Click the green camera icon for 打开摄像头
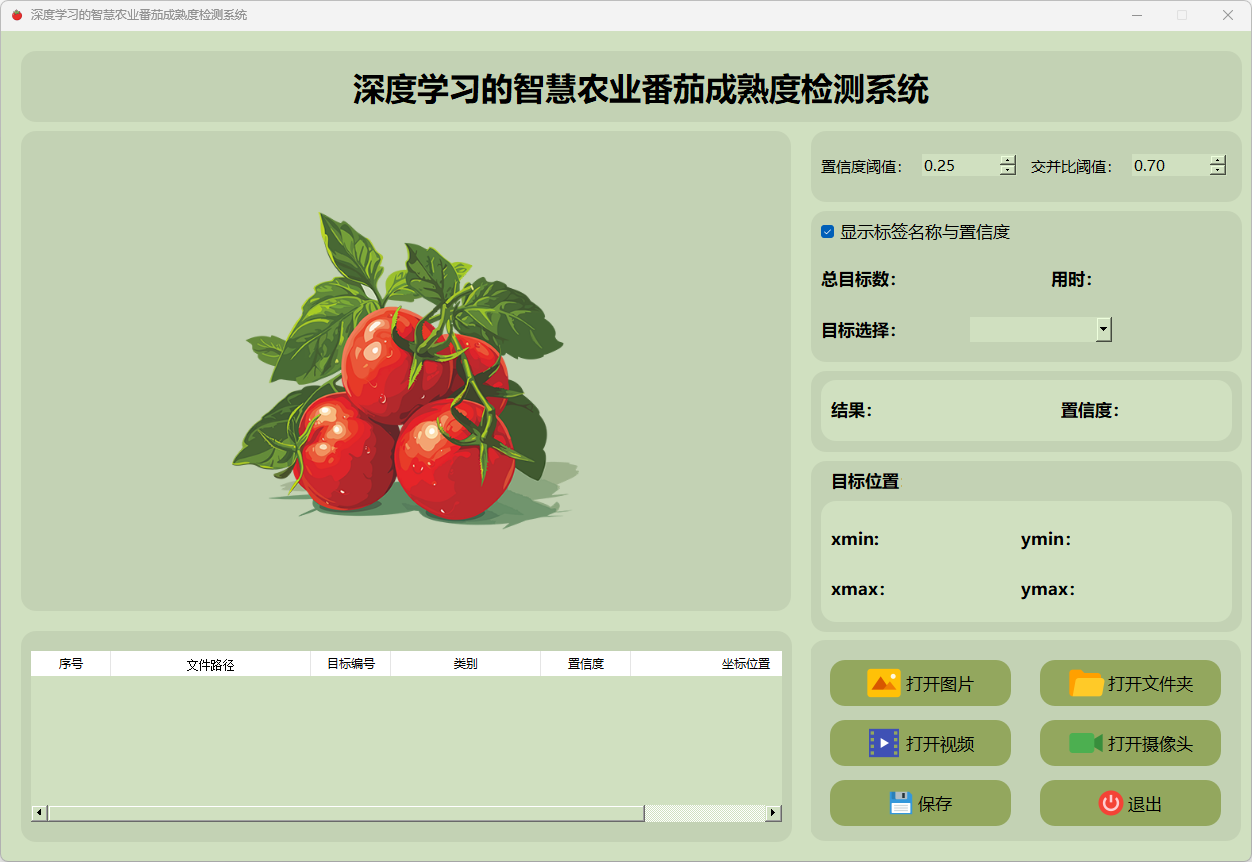Viewport: 1252px width, 862px height. pos(1085,743)
